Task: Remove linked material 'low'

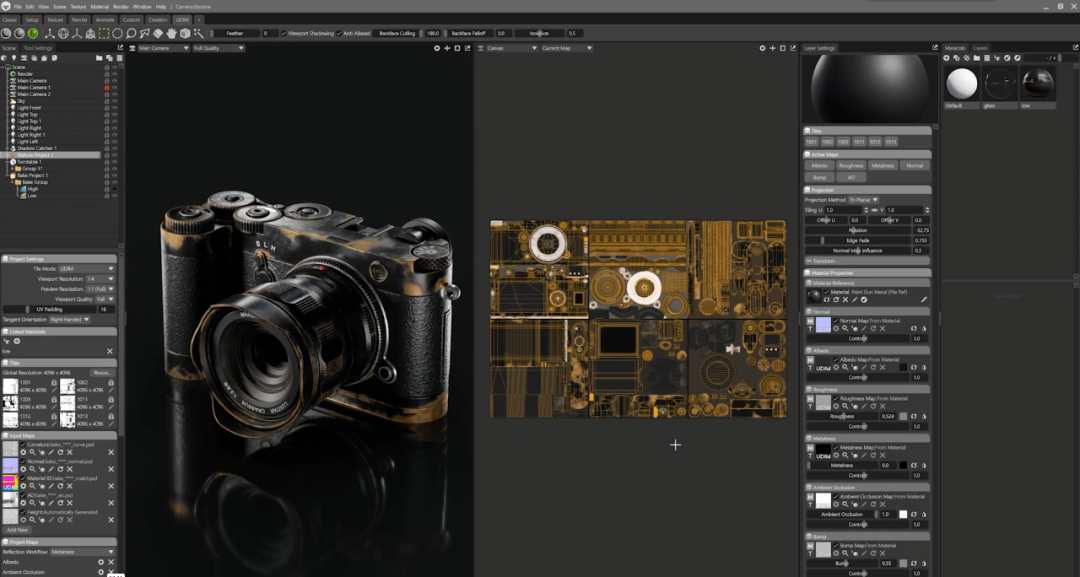Action: [x=110, y=351]
